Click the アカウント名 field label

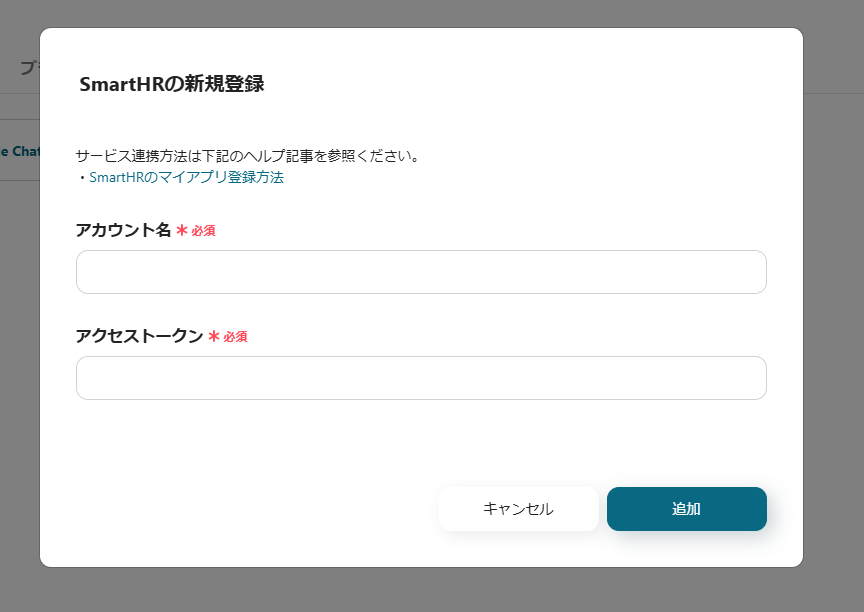120,230
